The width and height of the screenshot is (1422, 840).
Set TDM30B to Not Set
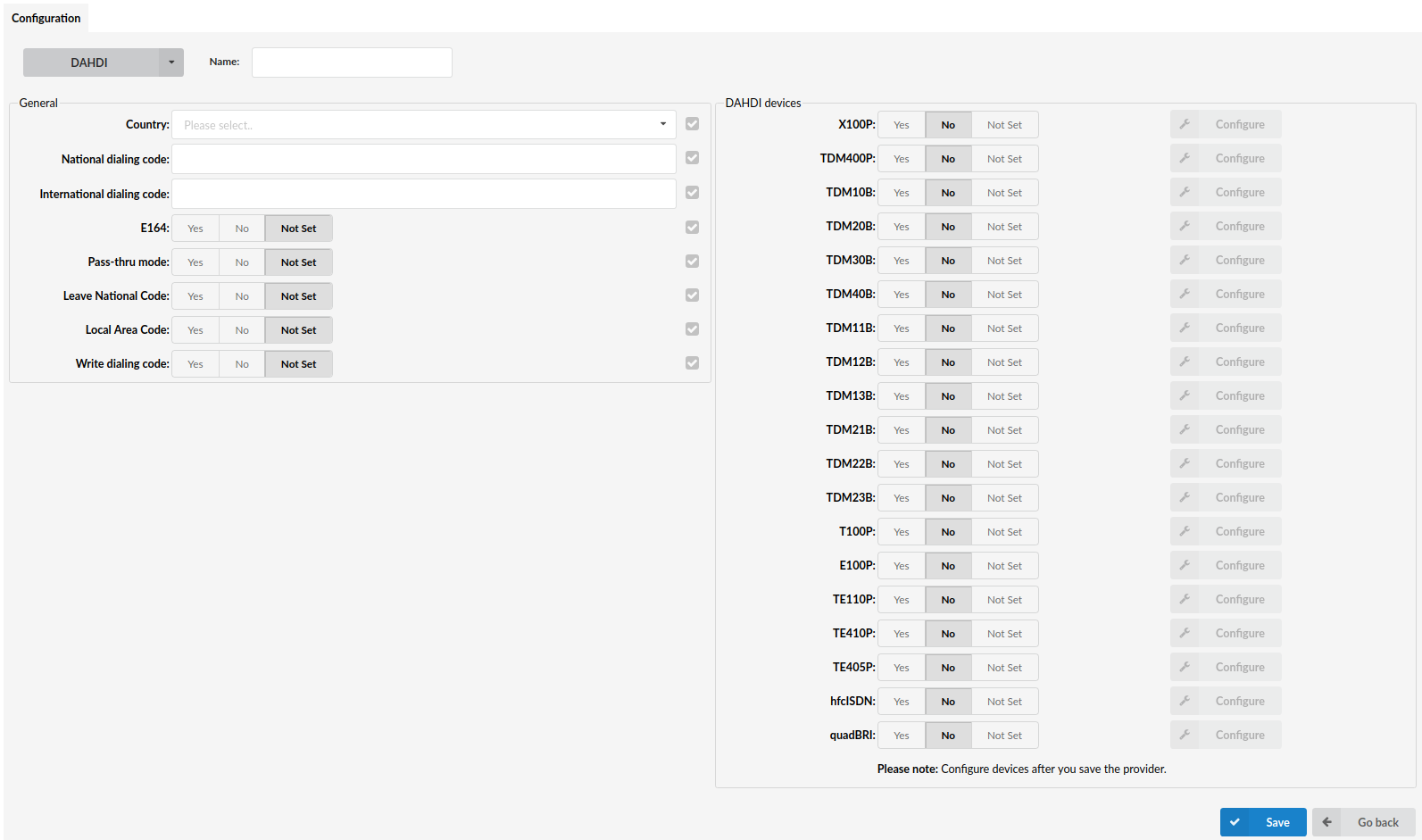(x=1004, y=261)
